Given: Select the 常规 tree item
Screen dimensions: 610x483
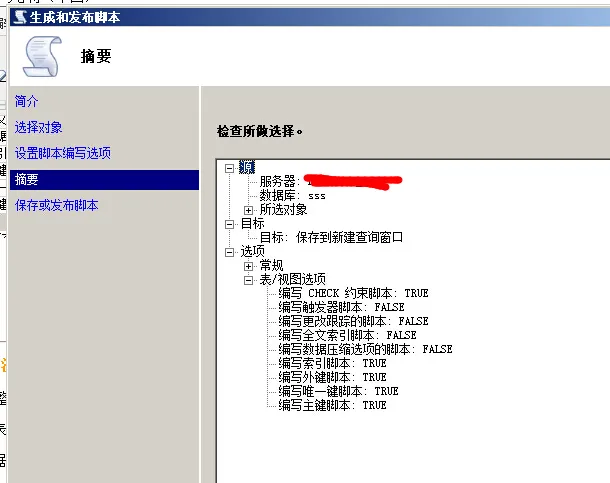Looking at the screenshot, I should coord(271,266).
